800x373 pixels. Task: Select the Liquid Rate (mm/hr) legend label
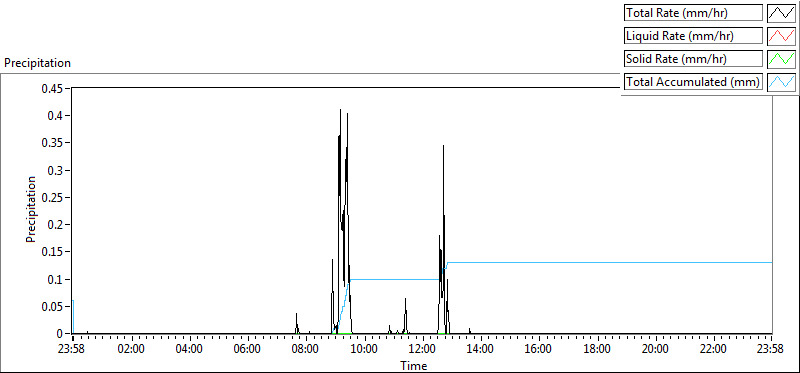coord(693,36)
